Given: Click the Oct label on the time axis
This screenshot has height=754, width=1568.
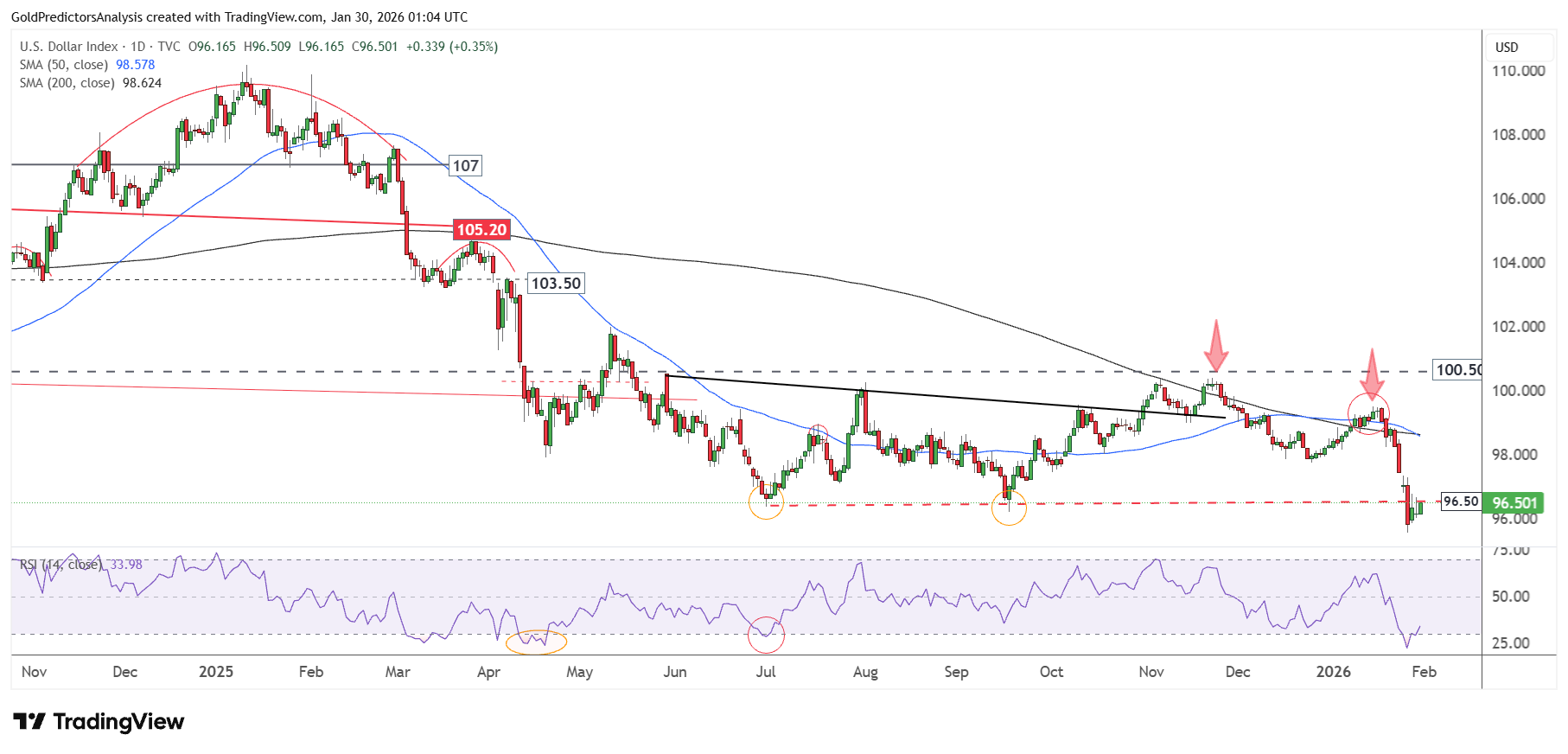Looking at the screenshot, I should pos(1051,672).
